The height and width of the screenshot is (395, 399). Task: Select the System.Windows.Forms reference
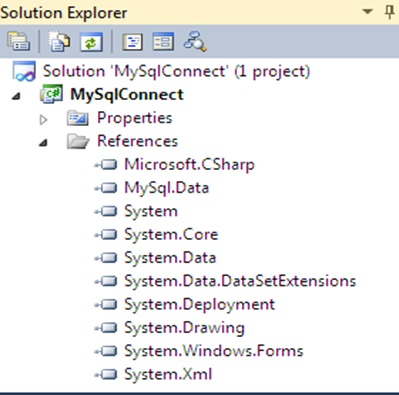tap(214, 351)
